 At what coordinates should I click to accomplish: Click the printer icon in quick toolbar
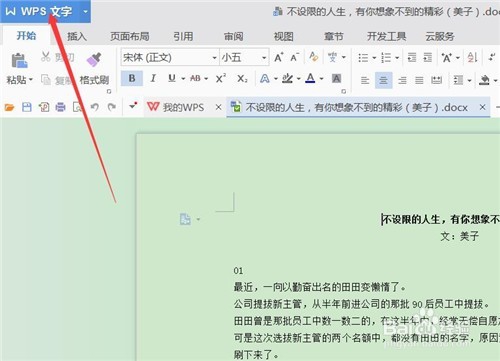coord(60,107)
